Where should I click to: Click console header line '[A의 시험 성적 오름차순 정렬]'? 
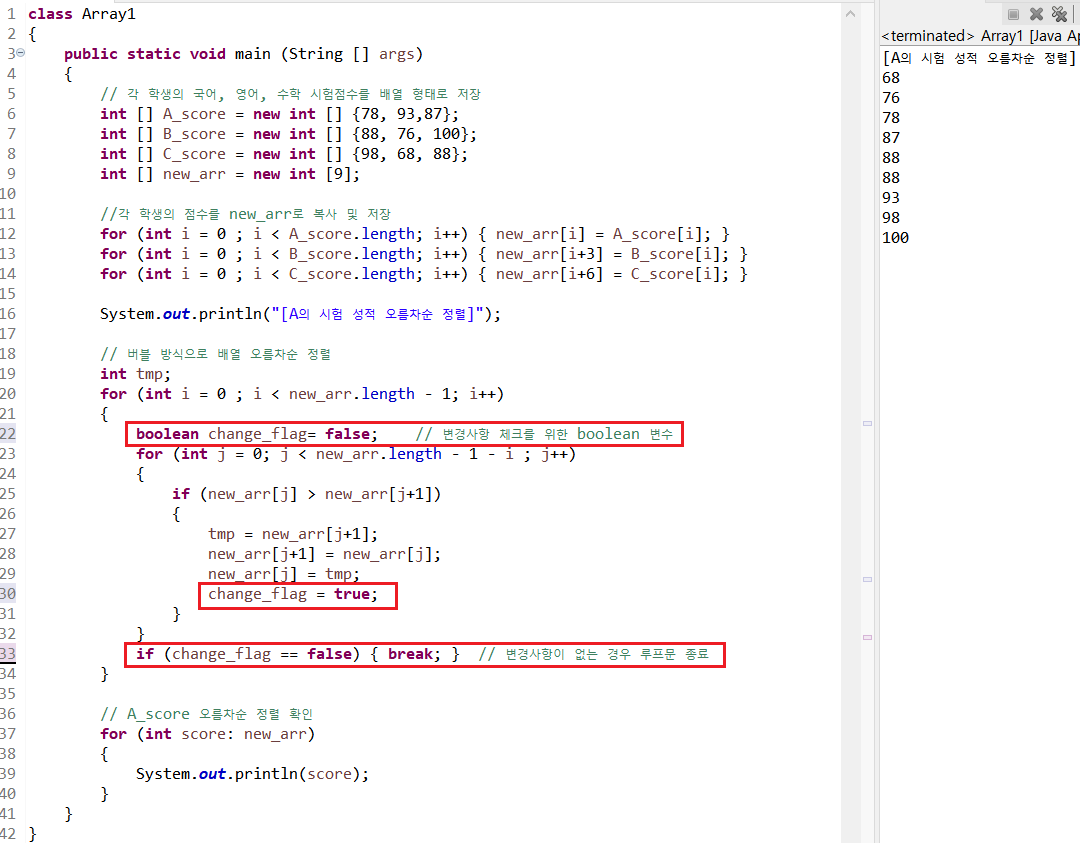click(x=979, y=58)
